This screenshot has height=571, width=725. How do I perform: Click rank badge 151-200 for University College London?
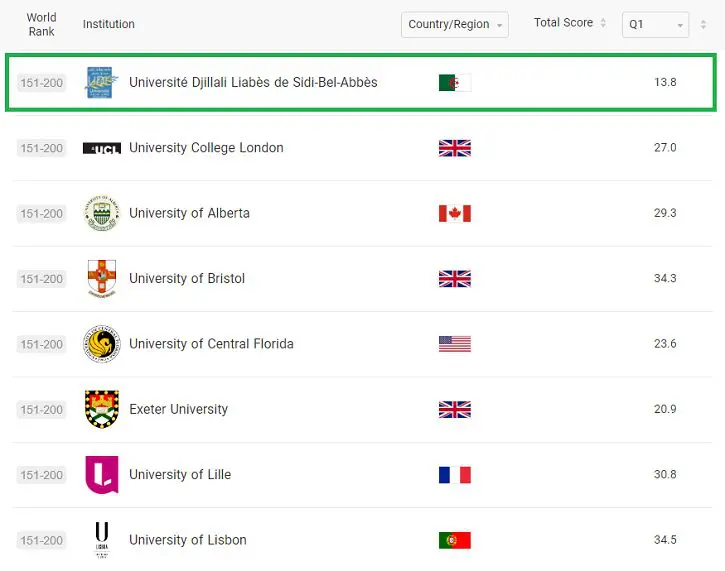(42, 148)
